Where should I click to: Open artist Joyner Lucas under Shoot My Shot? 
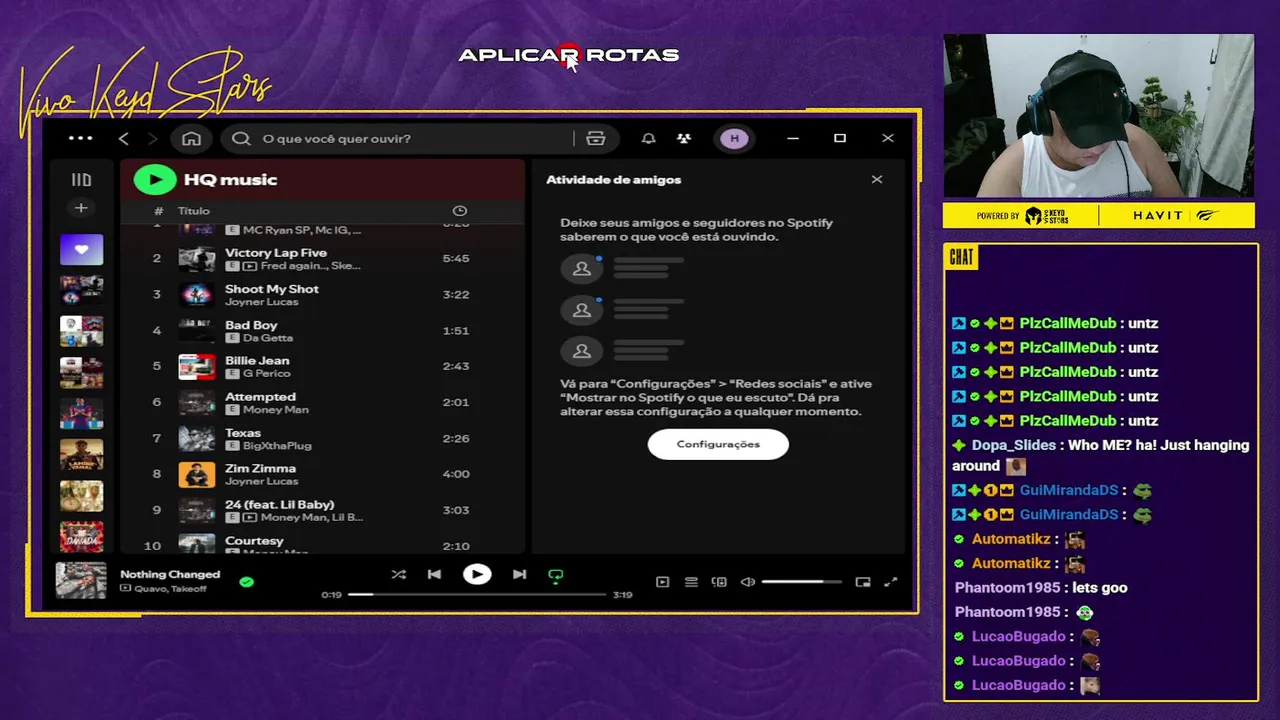[x=261, y=302]
